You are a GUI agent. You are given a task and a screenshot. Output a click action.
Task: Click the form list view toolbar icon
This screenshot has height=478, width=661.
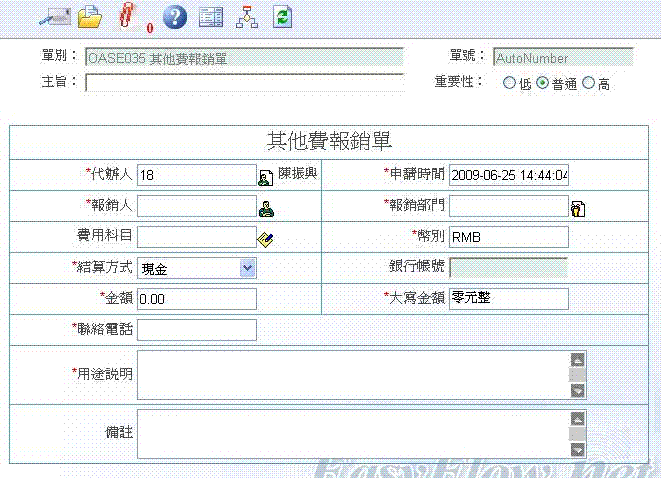tap(210, 16)
